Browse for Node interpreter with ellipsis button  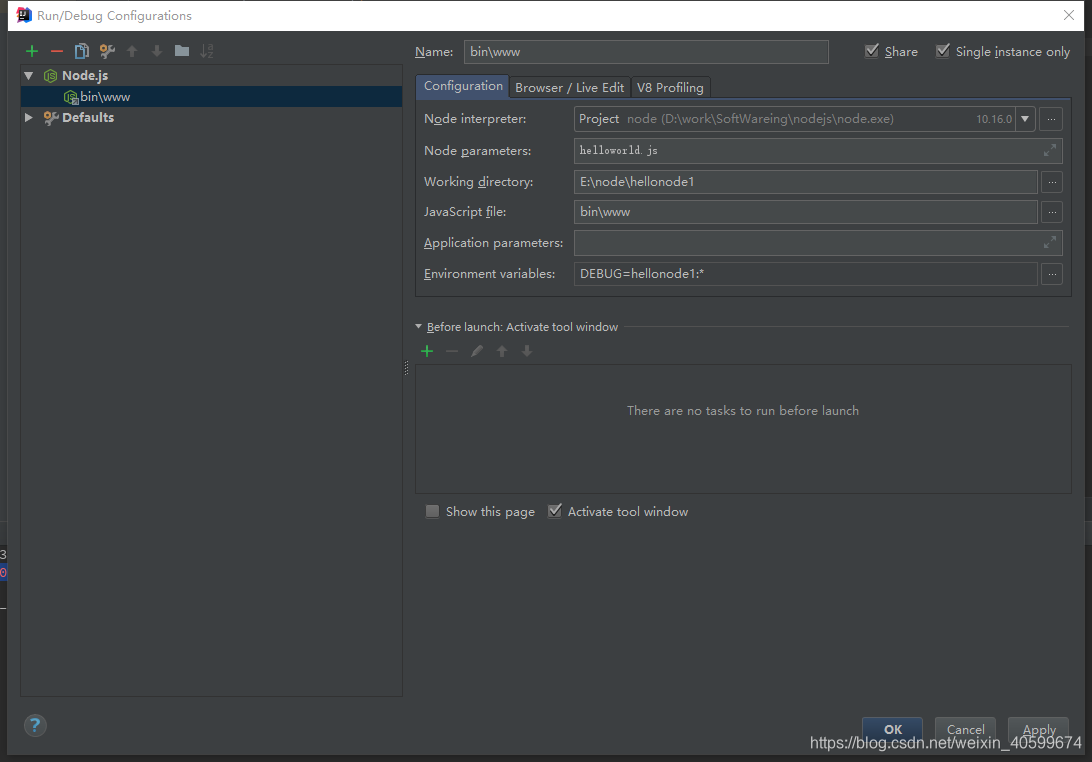pos(1051,119)
